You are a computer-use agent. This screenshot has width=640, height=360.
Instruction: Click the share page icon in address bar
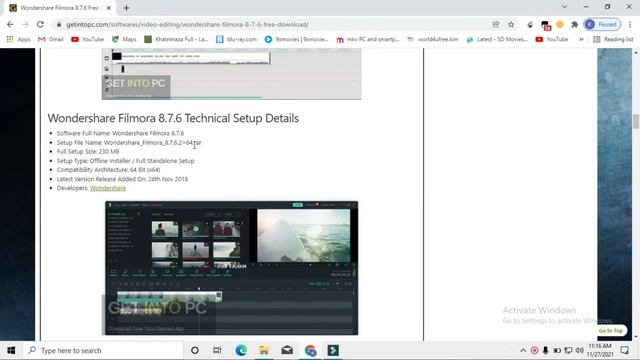click(x=496, y=24)
